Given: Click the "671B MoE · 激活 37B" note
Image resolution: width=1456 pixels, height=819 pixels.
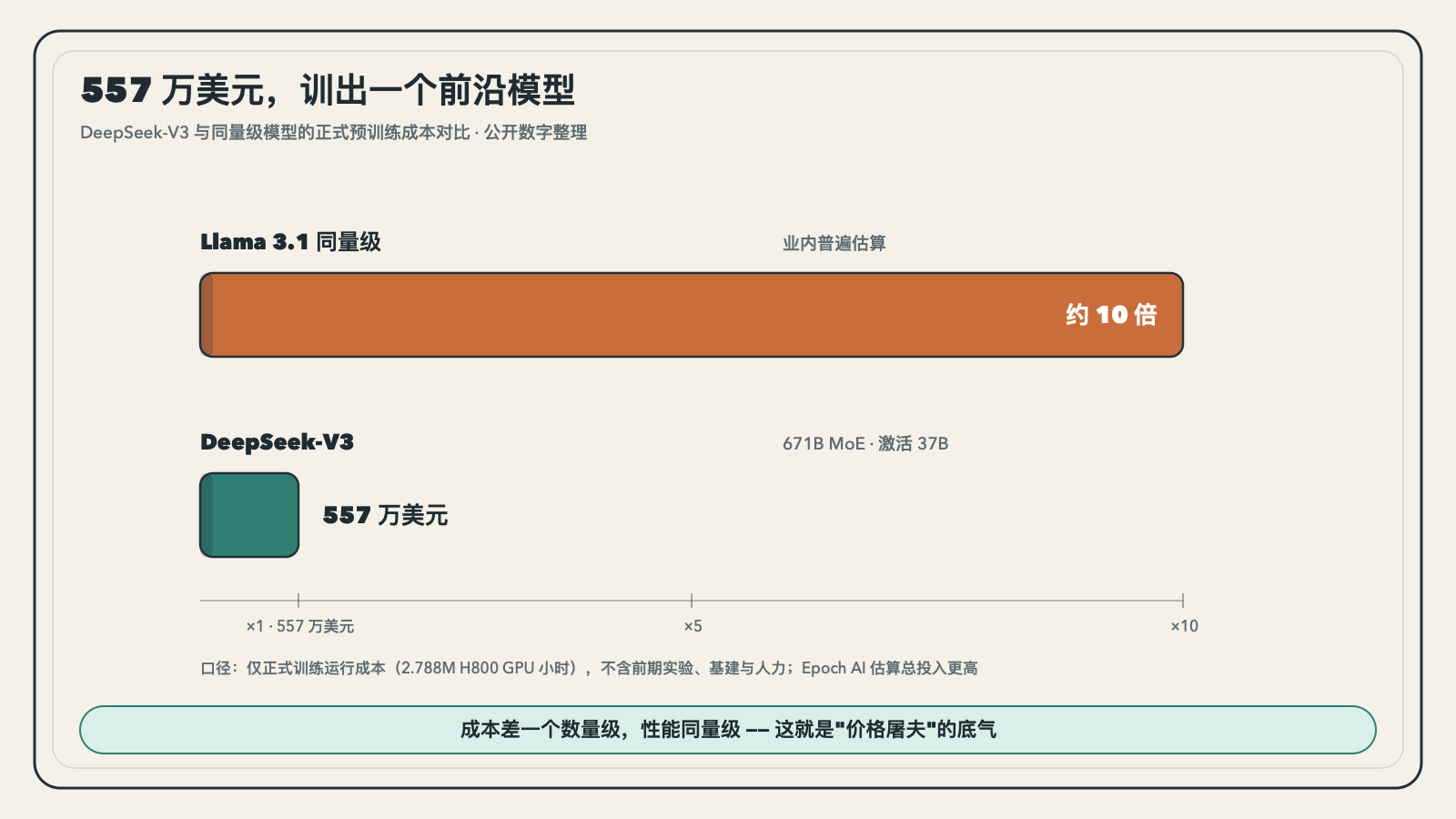Looking at the screenshot, I should [x=865, y=443].
